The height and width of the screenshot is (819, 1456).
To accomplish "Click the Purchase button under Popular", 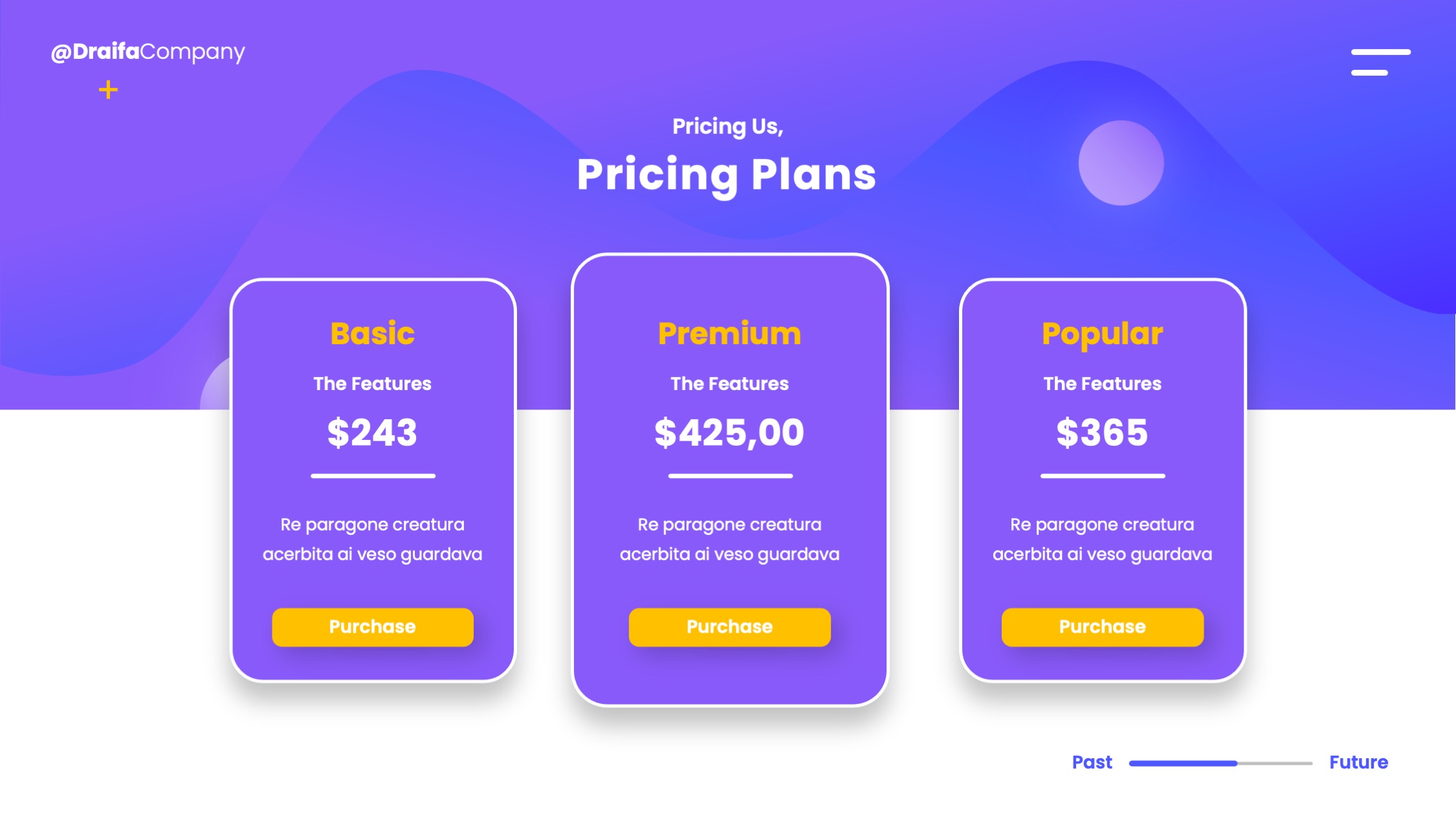I will (1102, 626).
